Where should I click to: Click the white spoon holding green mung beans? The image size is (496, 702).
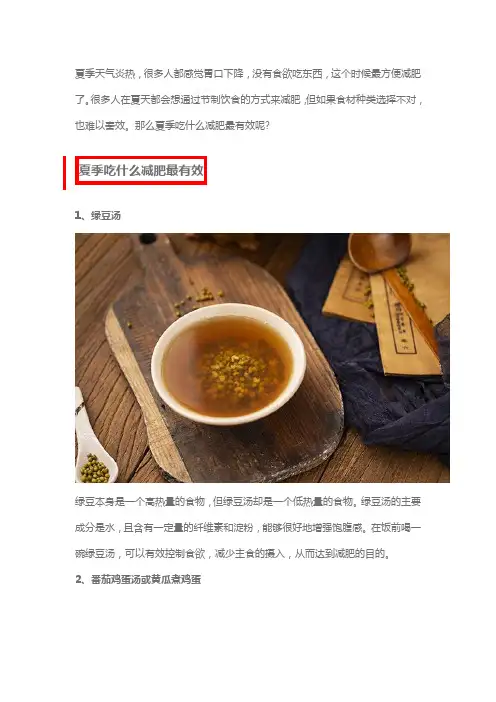(x=93, y=443)
